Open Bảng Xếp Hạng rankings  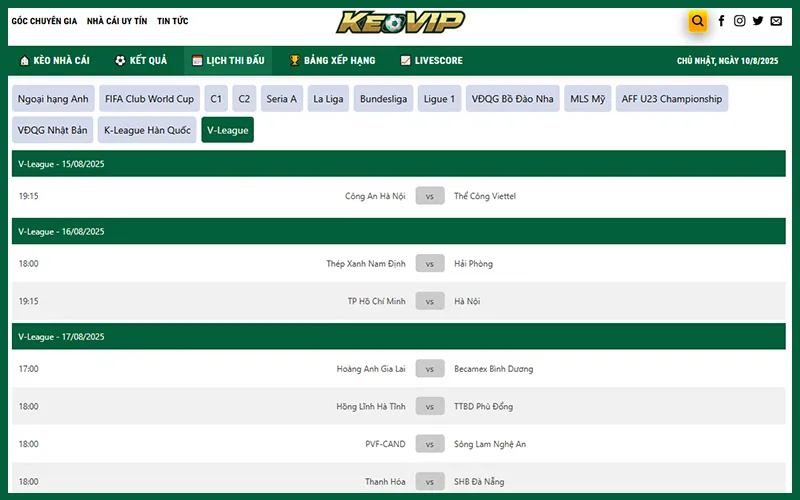point(332,61)
